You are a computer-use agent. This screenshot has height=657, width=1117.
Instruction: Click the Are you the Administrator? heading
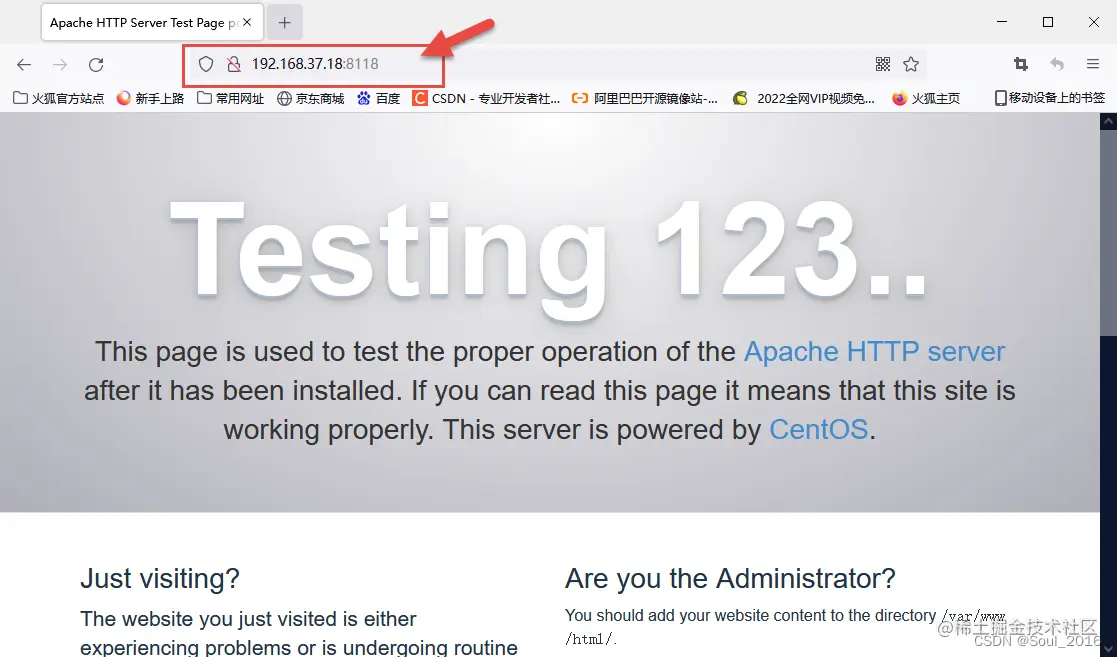pos(730,578)
